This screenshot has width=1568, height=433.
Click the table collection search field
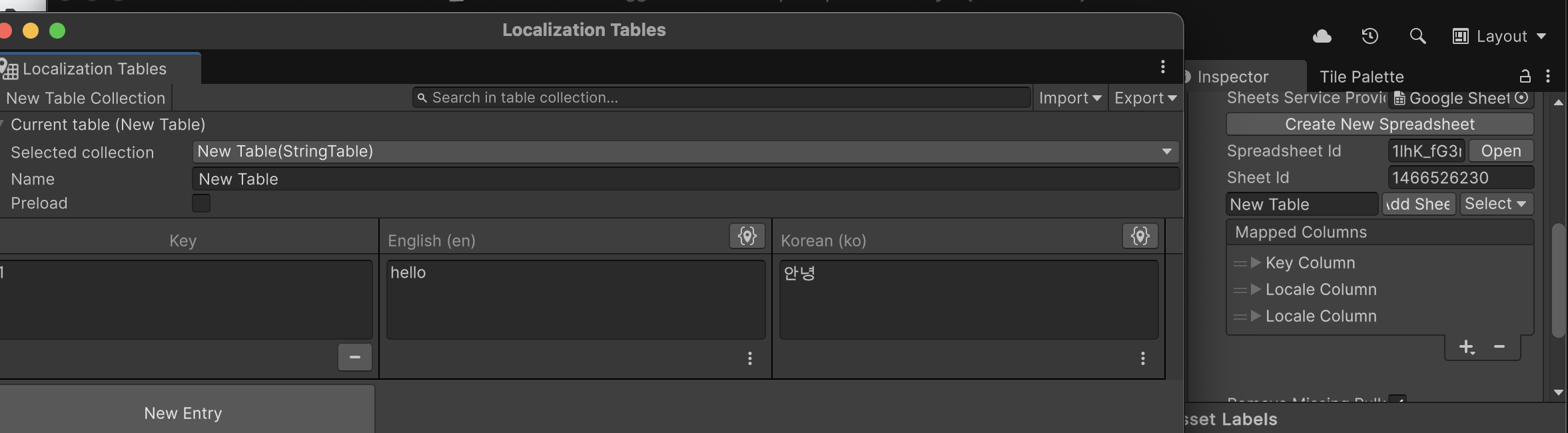721,98
